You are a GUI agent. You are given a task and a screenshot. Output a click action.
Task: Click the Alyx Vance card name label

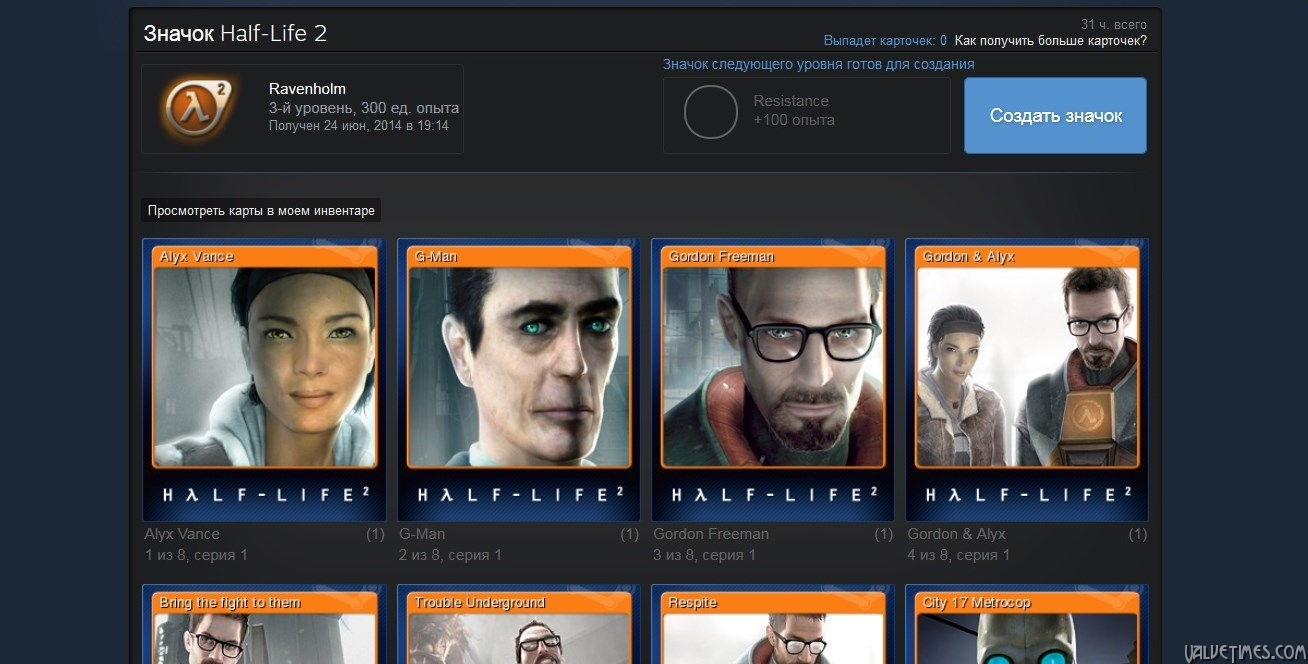tap(182, 534)
